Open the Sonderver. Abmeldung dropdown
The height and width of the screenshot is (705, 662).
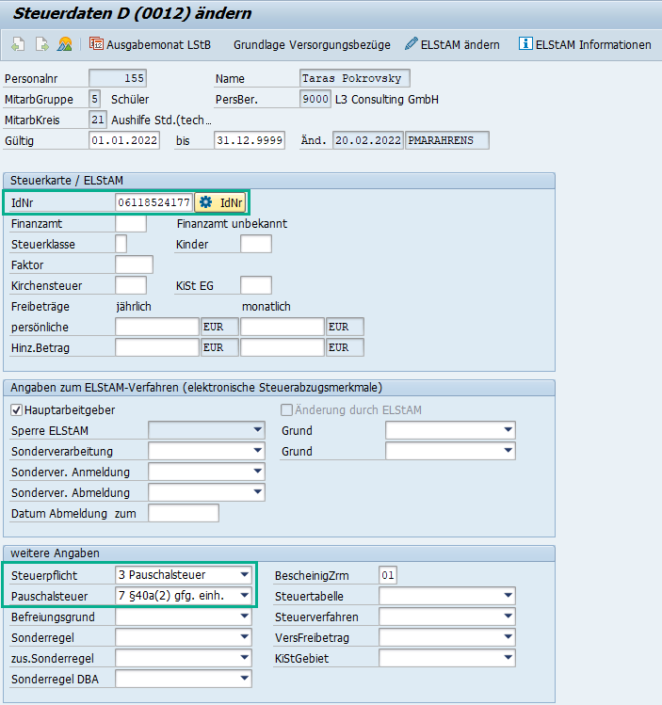click(x=206, y=492)
